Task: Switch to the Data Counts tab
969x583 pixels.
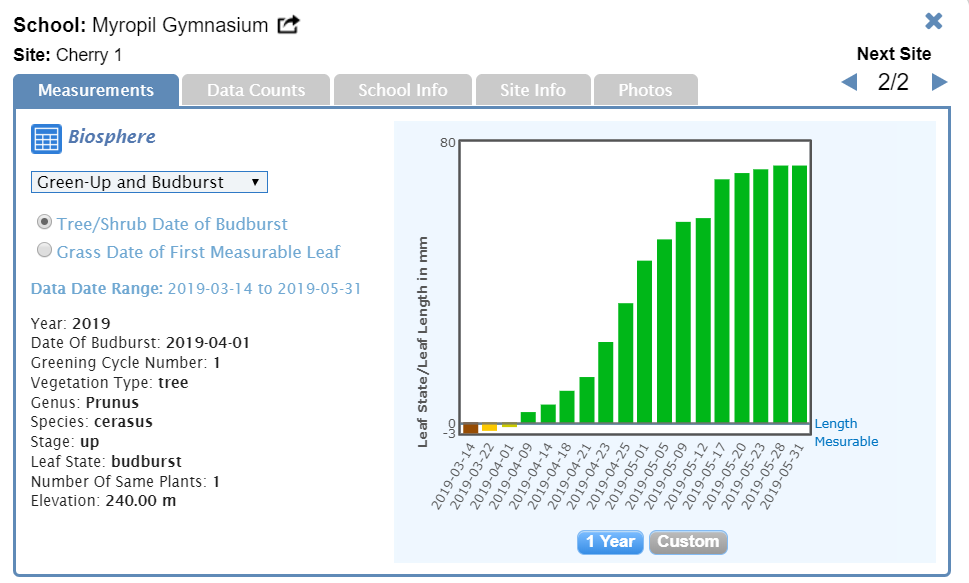Action: 256,90
